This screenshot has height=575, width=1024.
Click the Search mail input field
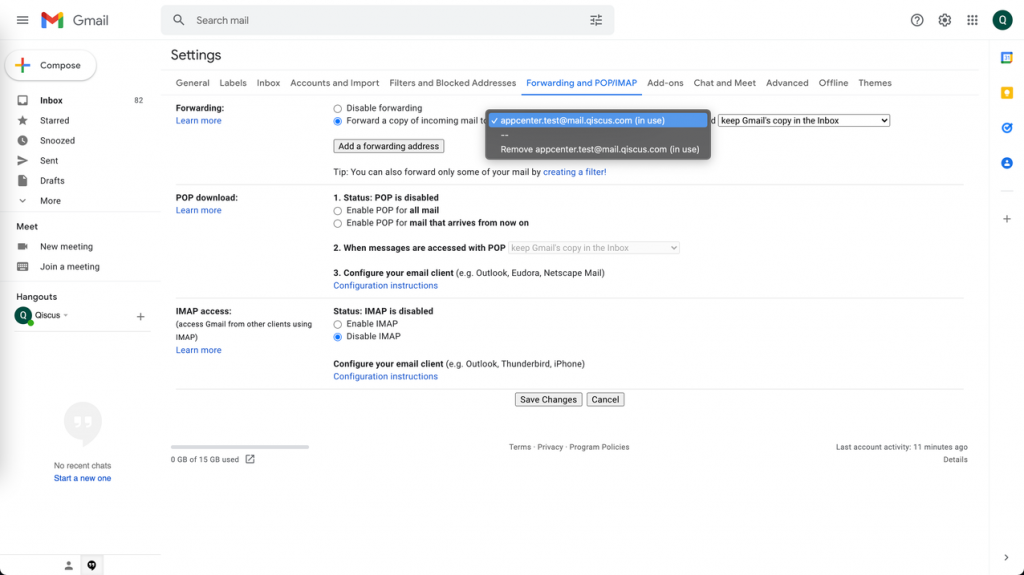pos(389,20)
